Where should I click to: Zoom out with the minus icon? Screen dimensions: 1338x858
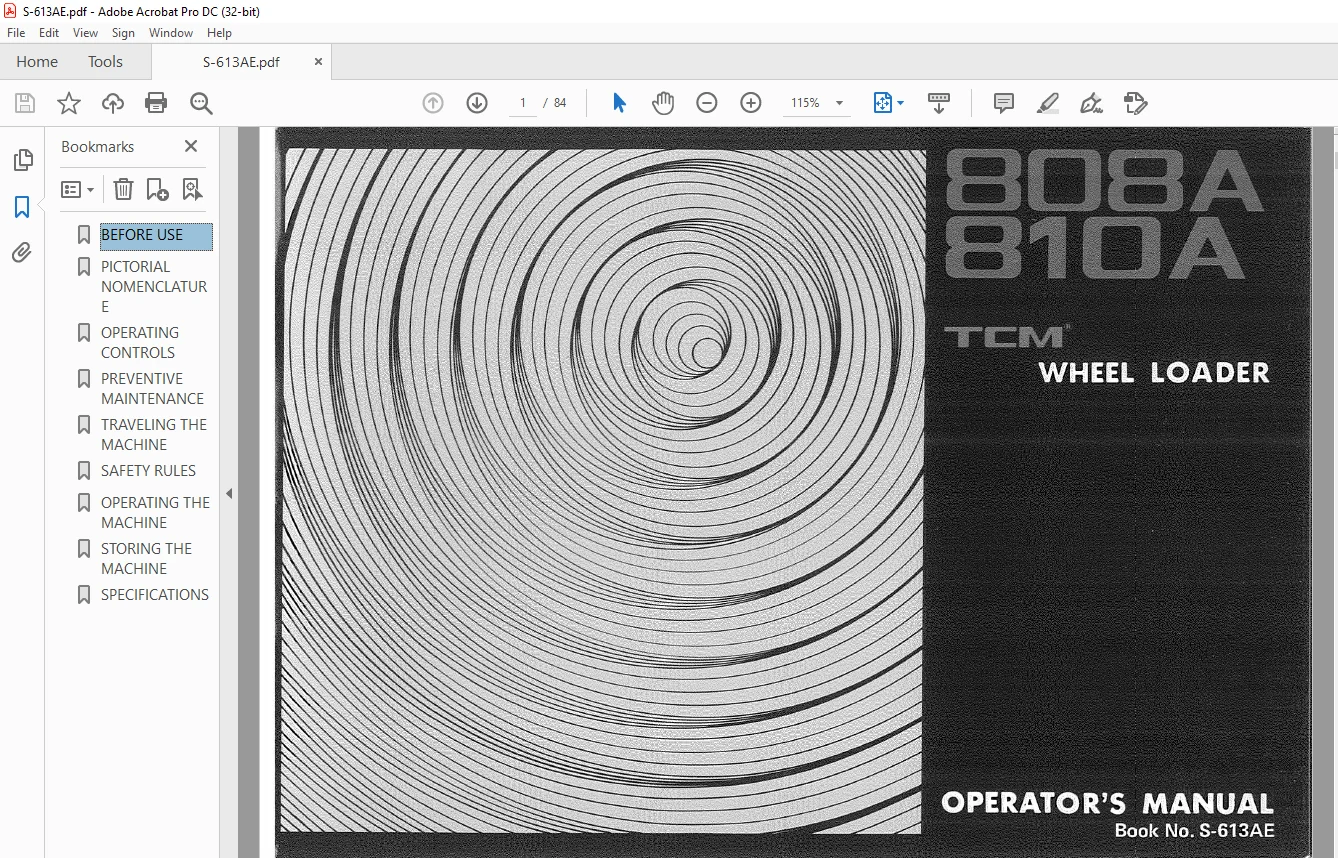coord(707,103)
